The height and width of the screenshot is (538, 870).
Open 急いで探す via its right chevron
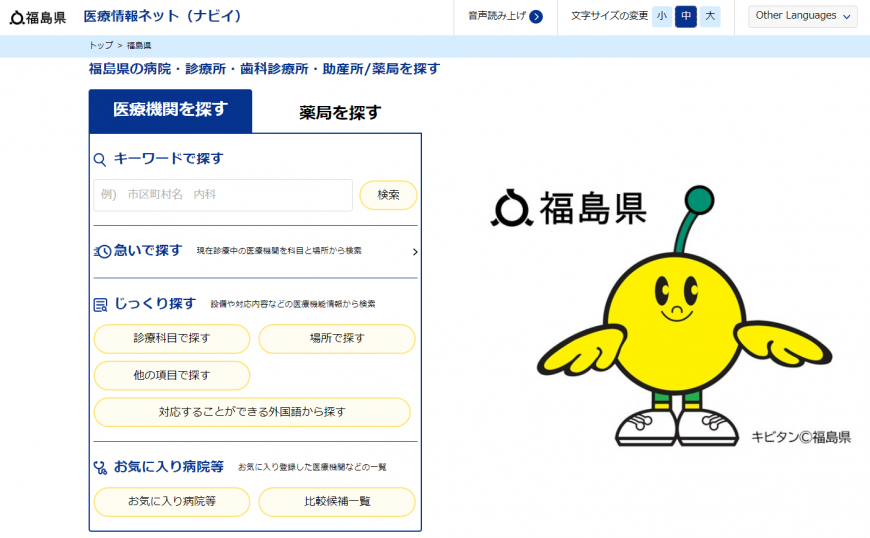click(x=414, y=252)
